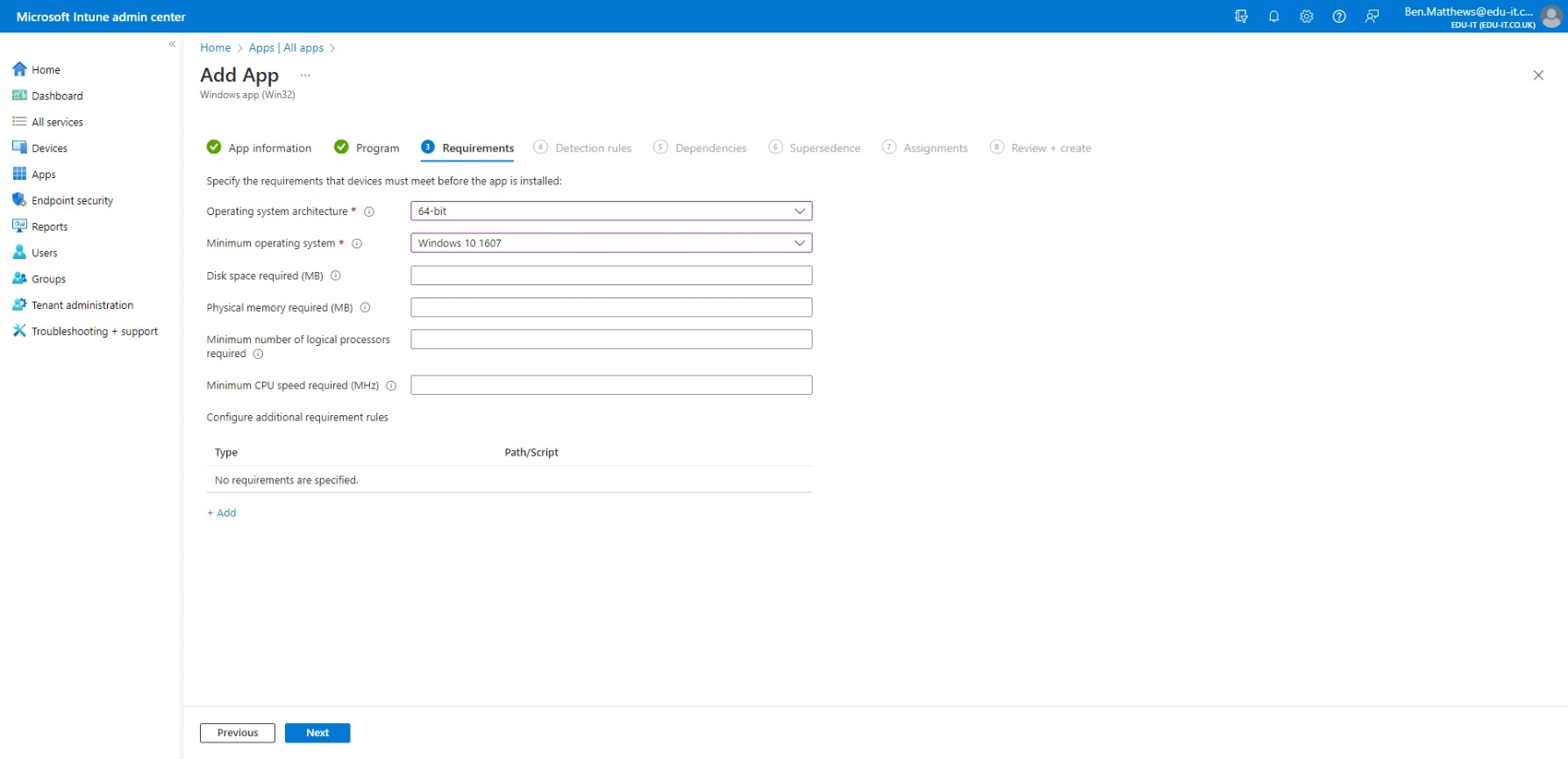Open the Dashboard sidebar item
This screenshot has width=1568, height=759.
click(x=47, y=96)
